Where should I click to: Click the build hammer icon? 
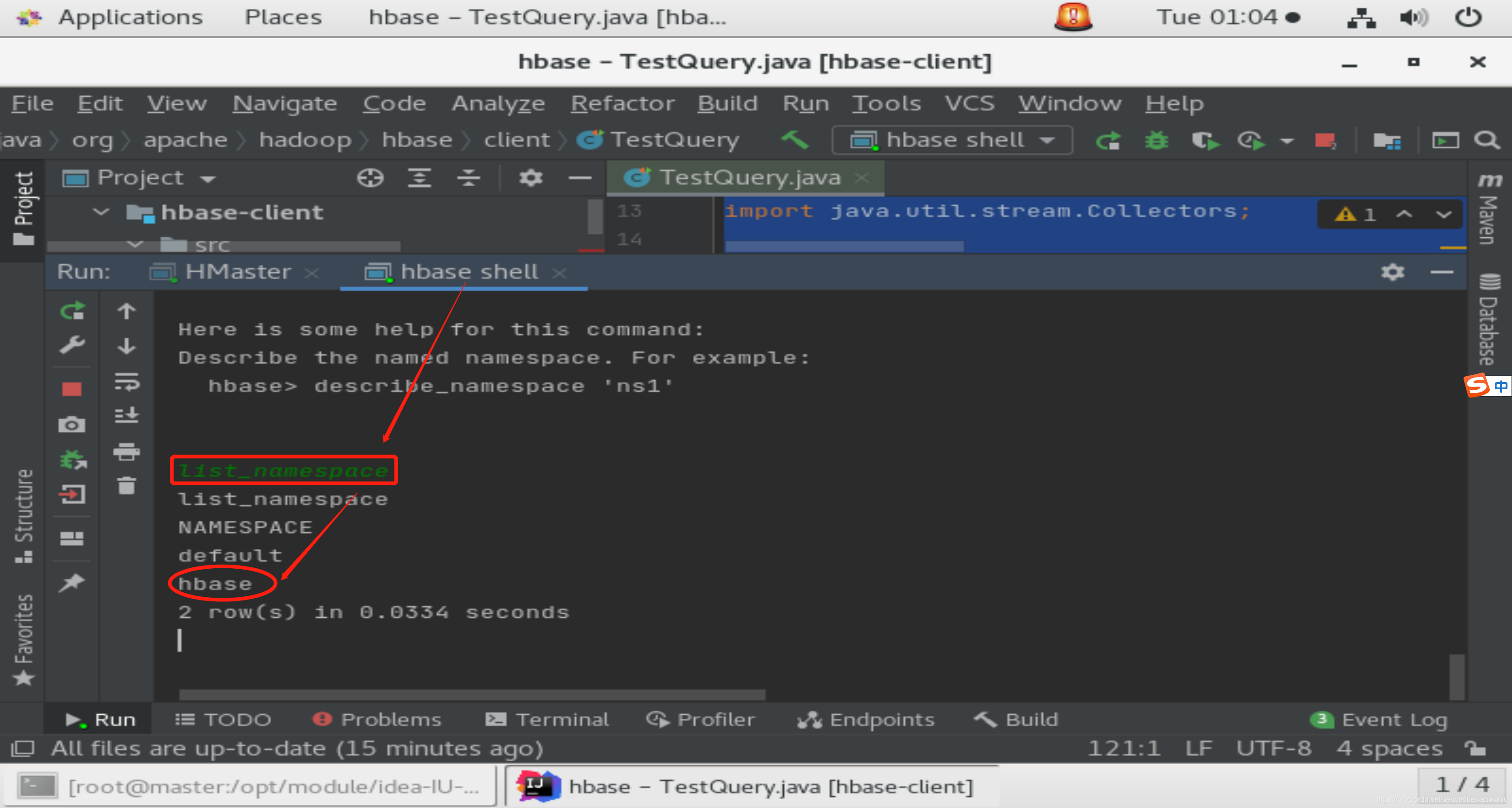(x=795, y=140)
